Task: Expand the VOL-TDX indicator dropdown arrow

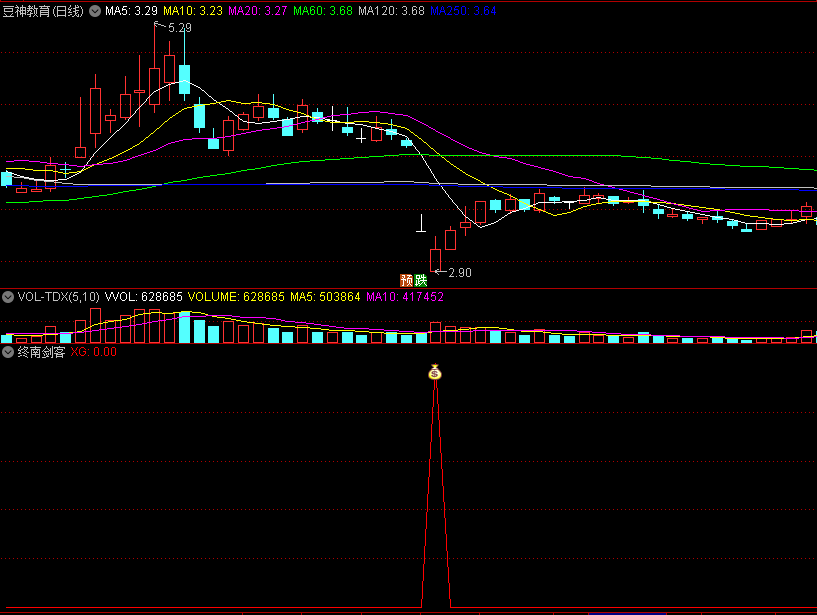Action: point(8,297)
